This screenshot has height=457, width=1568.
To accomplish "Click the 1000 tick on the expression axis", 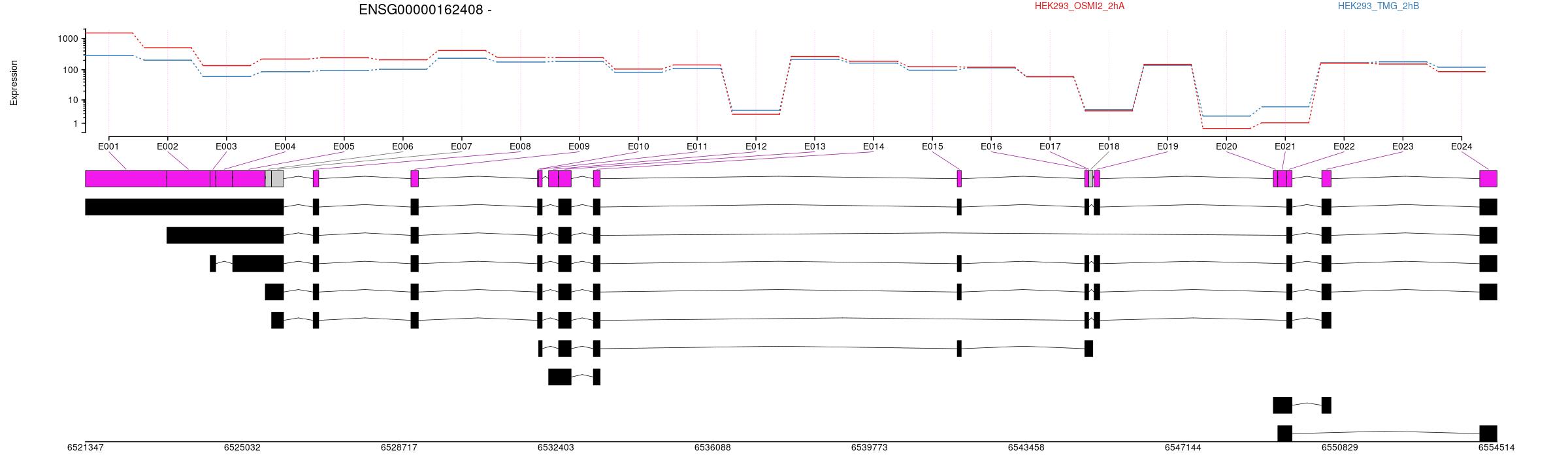I will click(x=68, y=39).
